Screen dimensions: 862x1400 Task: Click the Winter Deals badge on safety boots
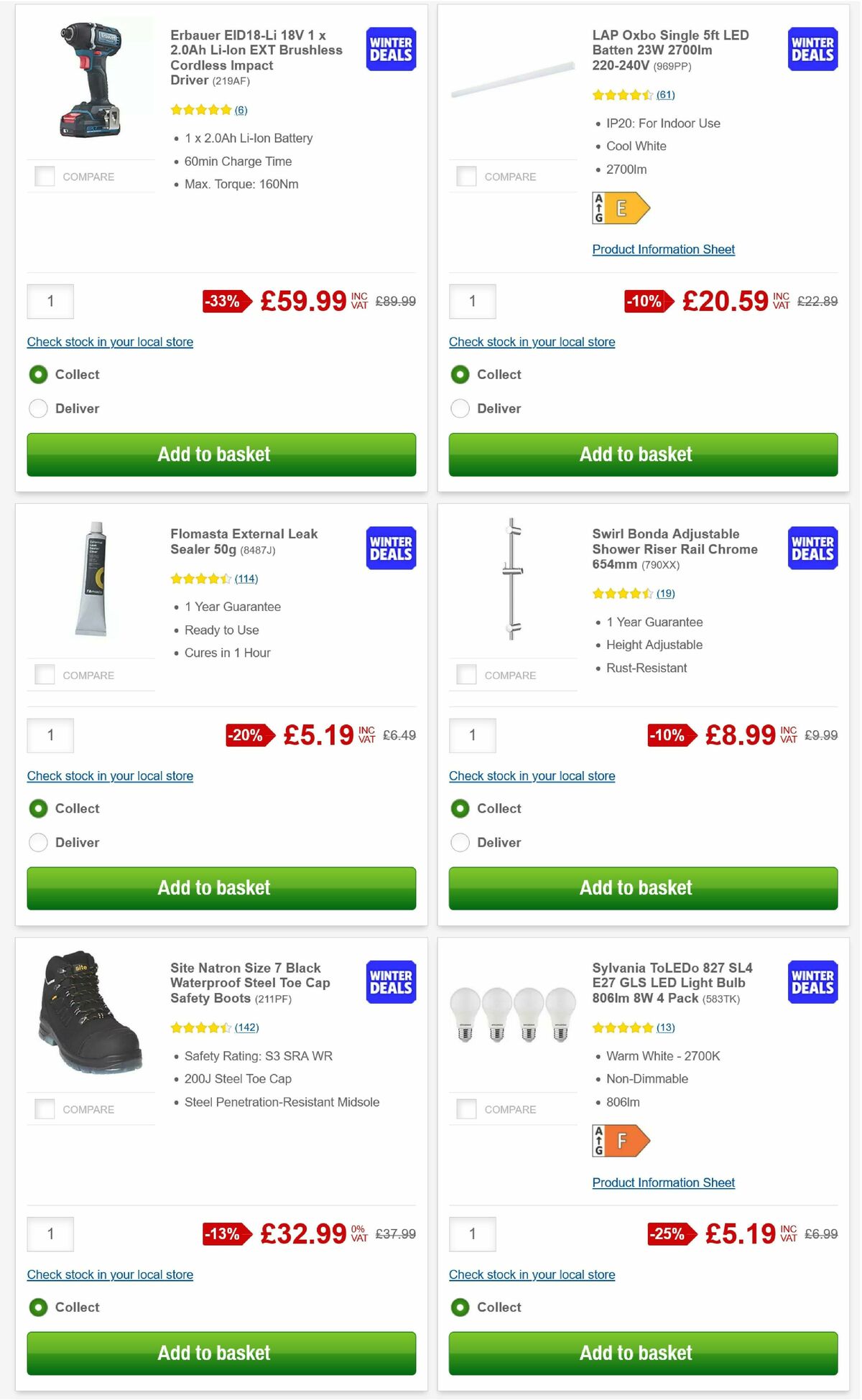click(390, 981)
